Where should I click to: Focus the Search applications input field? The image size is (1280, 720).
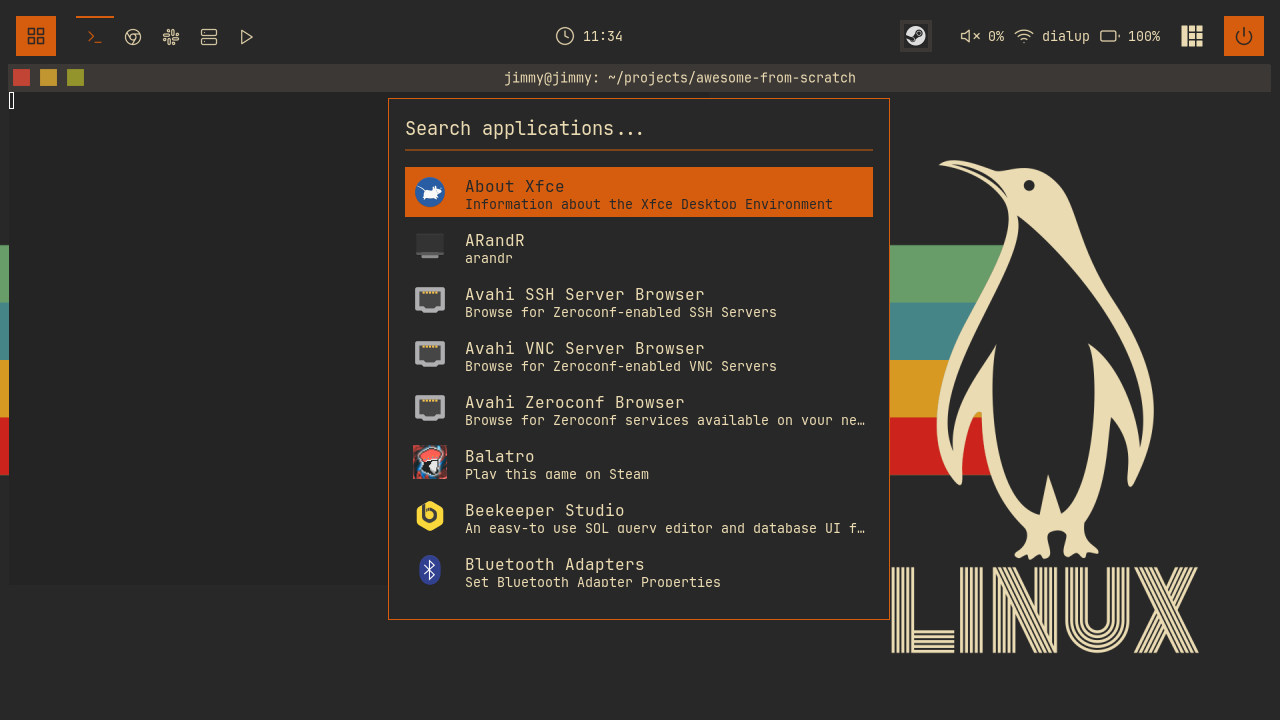tap(639, 129)
